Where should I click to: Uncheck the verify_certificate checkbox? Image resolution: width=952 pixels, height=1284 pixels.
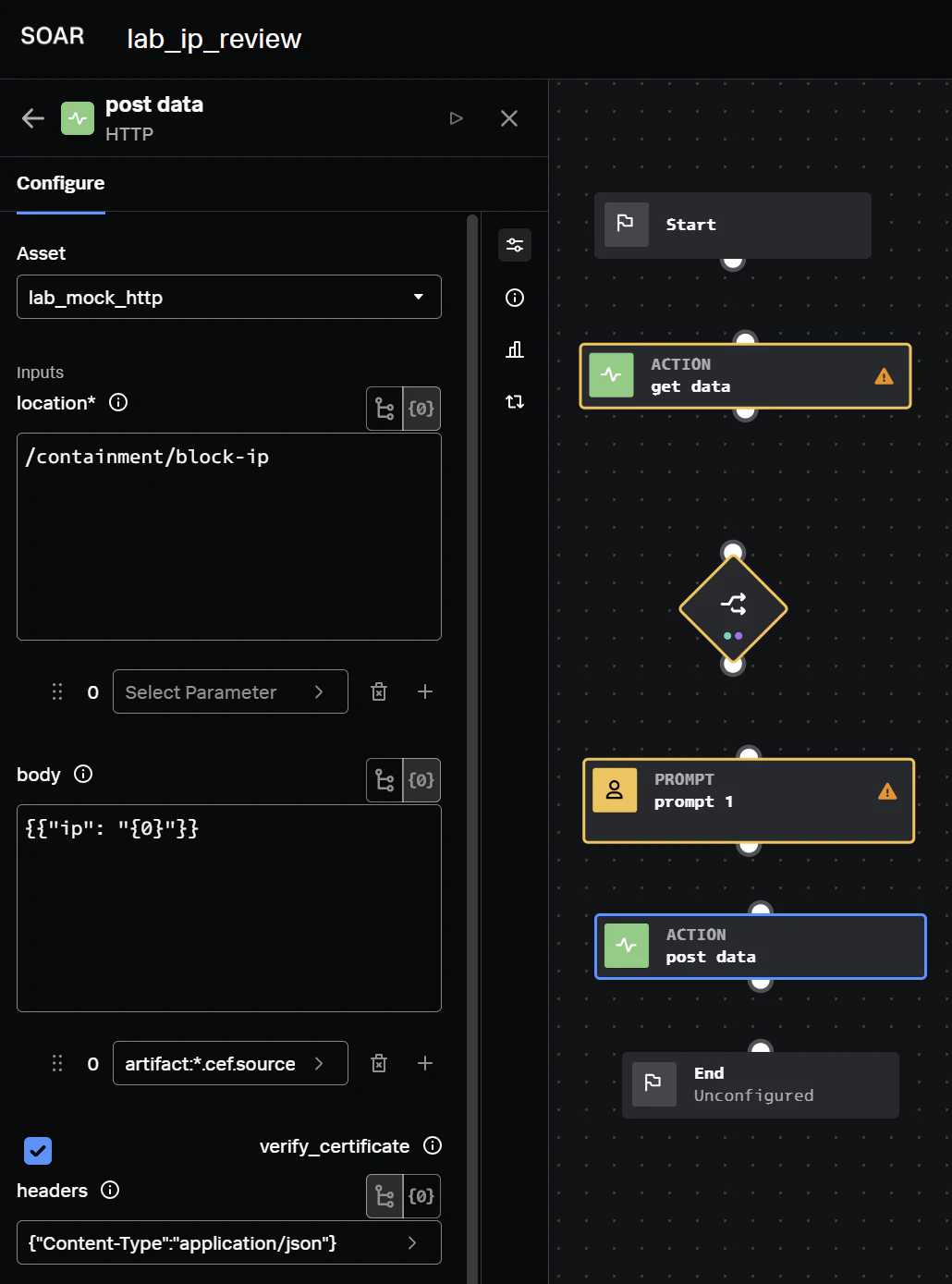click(x=38, y=1151)
